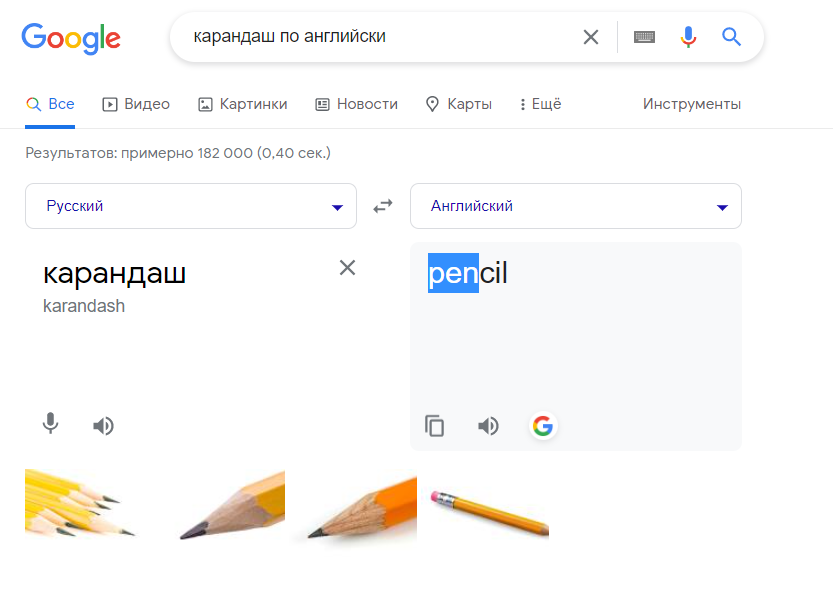Open the on-screen keyboard input tool

pos(645,37)
